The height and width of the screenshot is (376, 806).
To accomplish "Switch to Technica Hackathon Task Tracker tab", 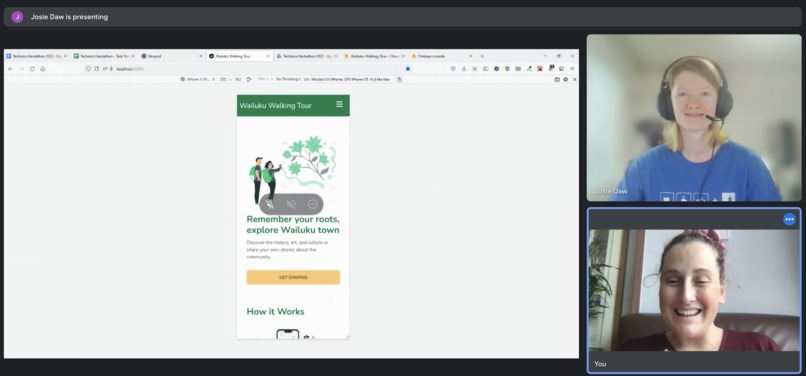I will (x=103, y=56).
